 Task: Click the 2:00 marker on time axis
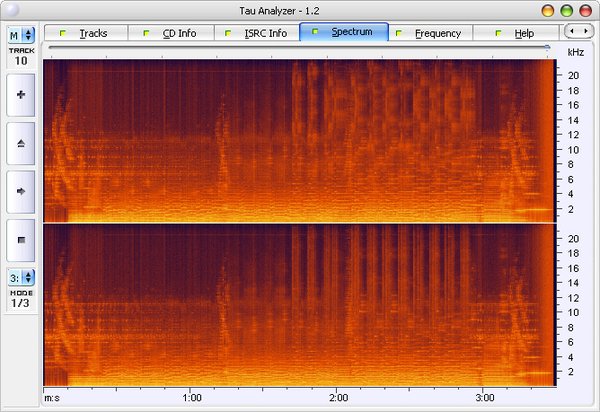pos(339,398)
